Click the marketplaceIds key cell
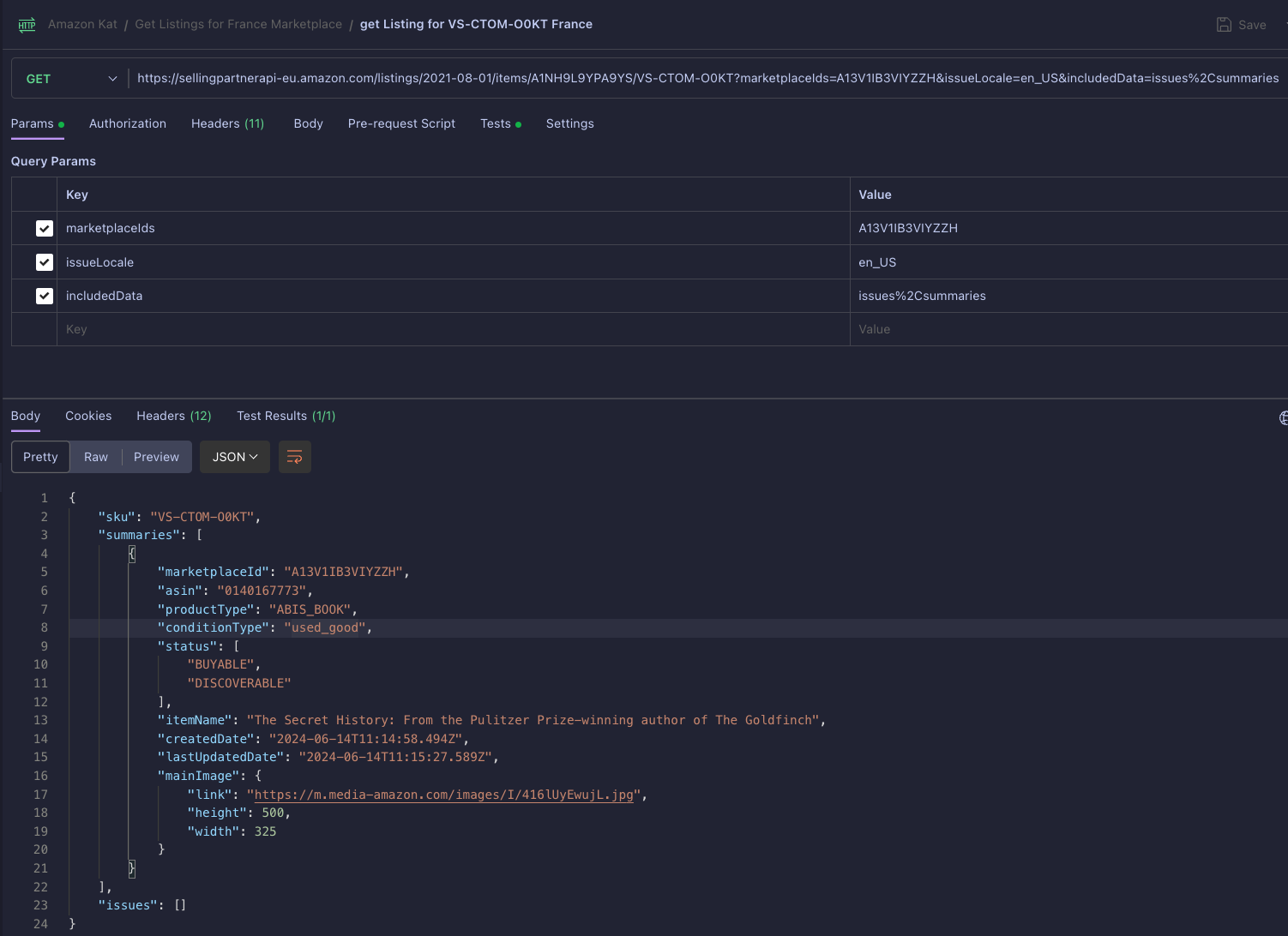The image size is (1288, 936). (453, 228)
